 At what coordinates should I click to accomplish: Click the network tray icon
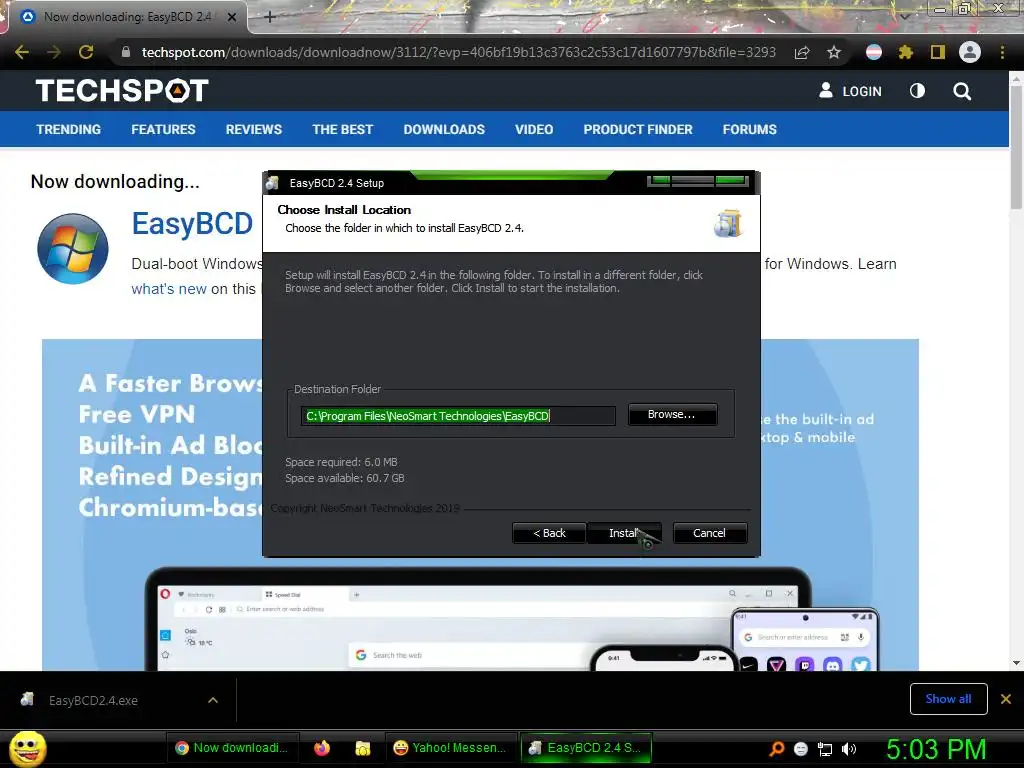click(825, 749)
